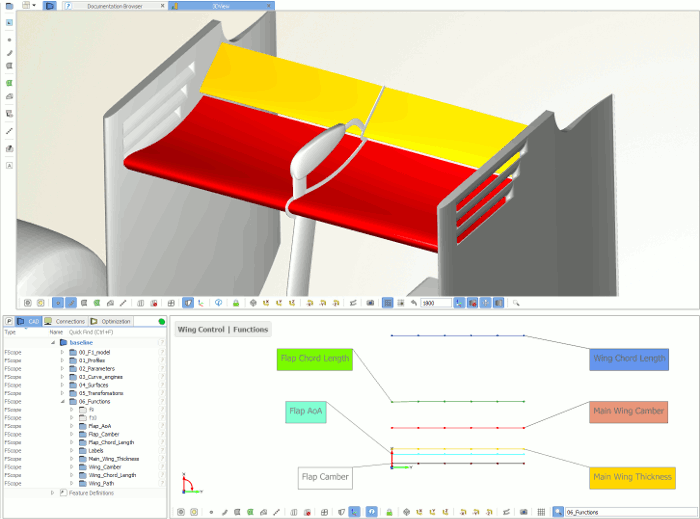Click the green surface tool icon

pos(9,82)
